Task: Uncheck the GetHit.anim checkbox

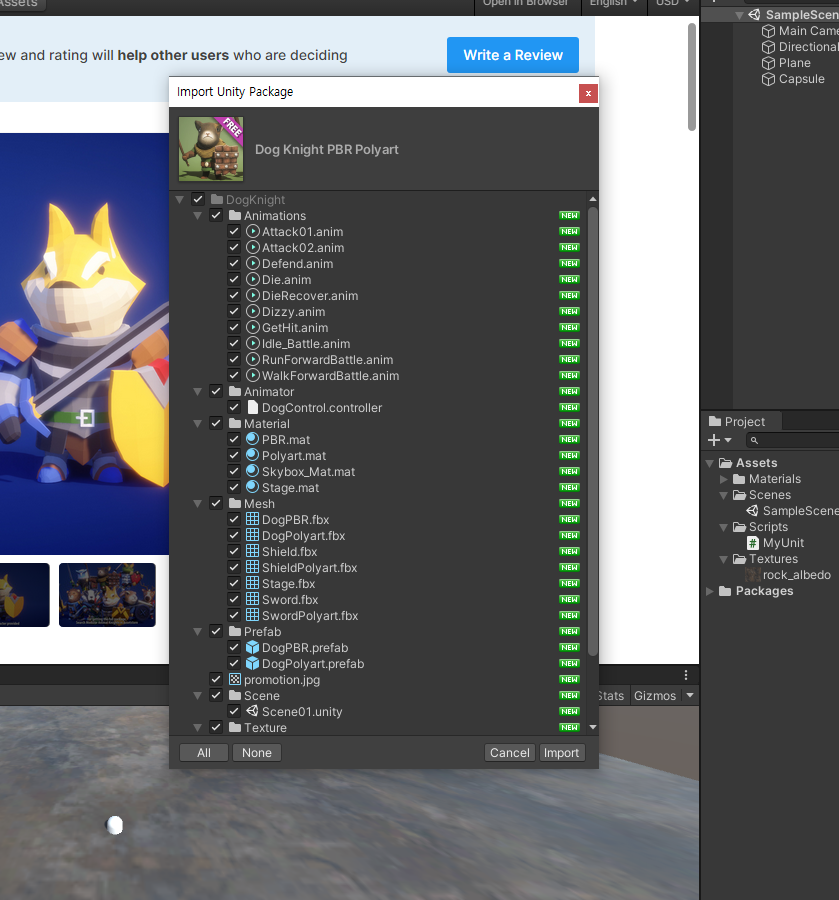Action: [x=234, y=327]
